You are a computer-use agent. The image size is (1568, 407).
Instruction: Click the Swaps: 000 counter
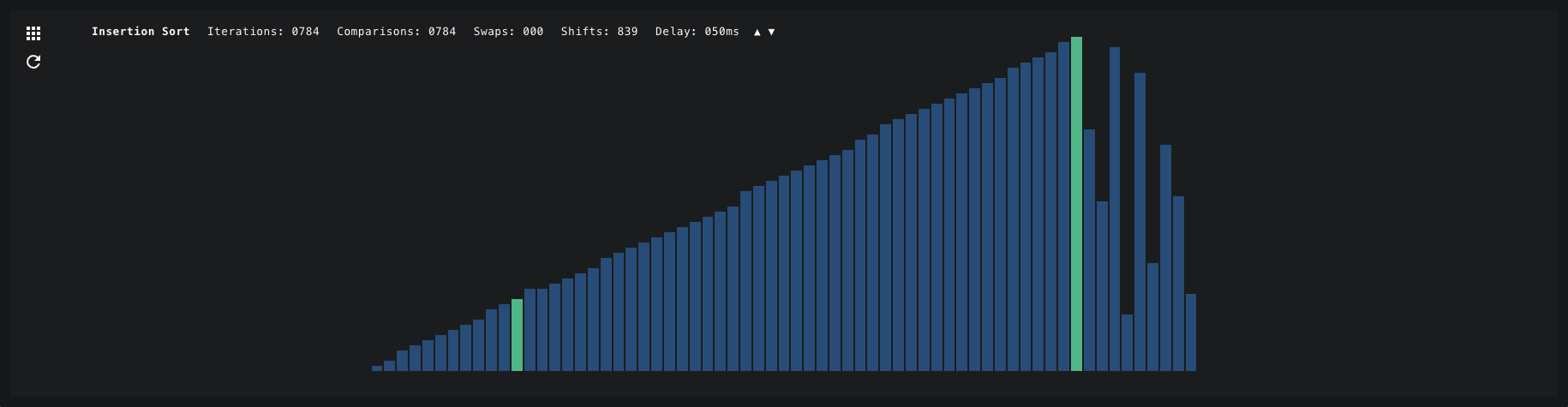click(508, 32)
